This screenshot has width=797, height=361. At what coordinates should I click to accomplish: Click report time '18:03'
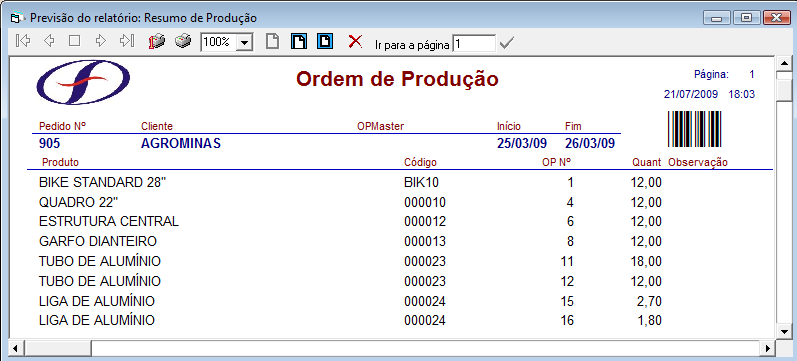click(742, 95)
